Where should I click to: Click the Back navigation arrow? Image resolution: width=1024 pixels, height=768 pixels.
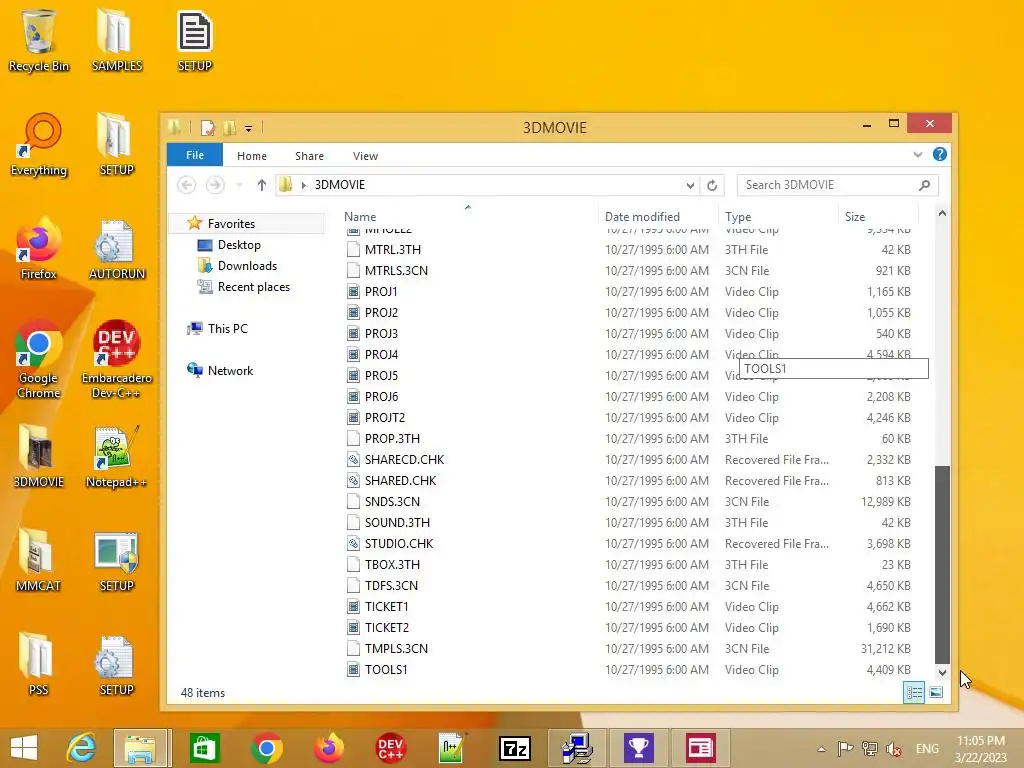186,185
